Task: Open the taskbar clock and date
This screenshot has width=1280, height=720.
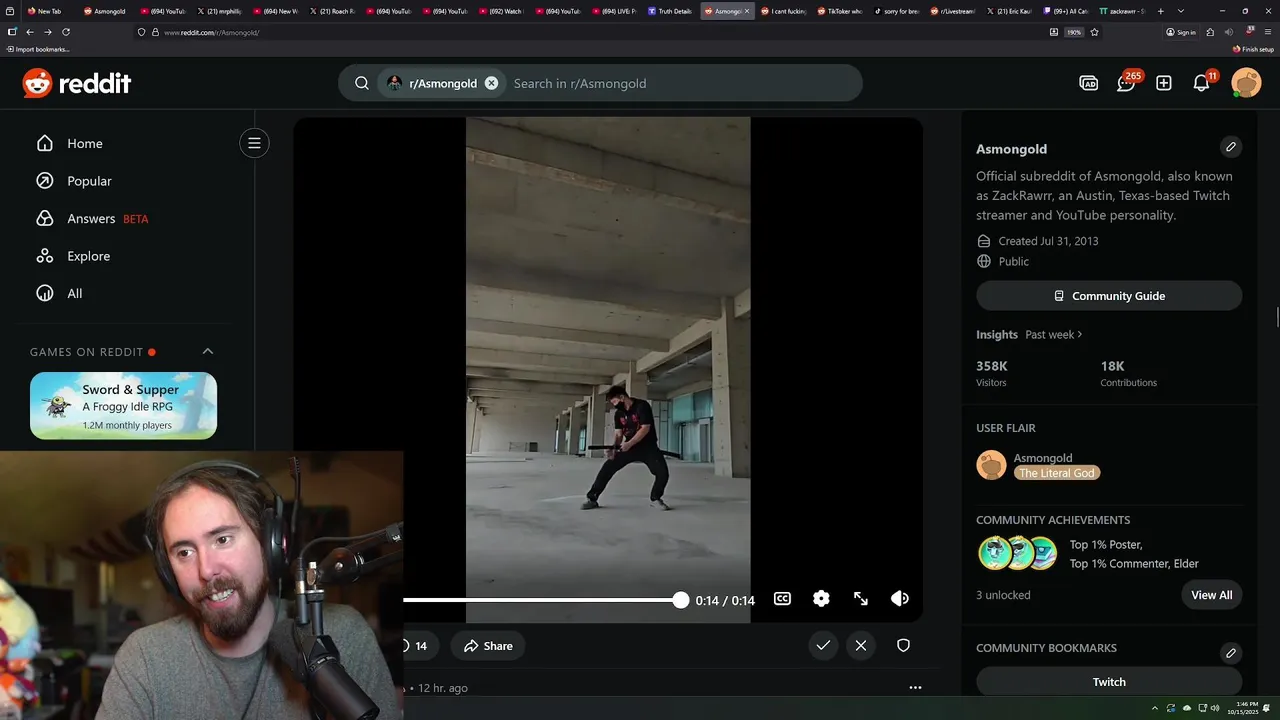Action: [1245, 707]
